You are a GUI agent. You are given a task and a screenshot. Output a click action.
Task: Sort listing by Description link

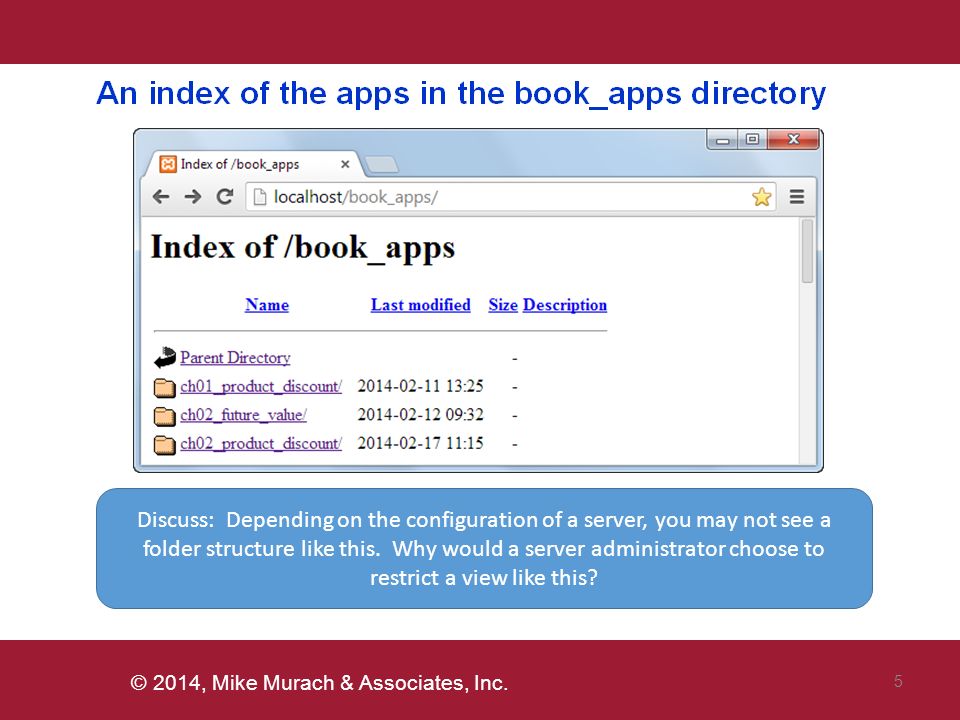click(565, 305)
